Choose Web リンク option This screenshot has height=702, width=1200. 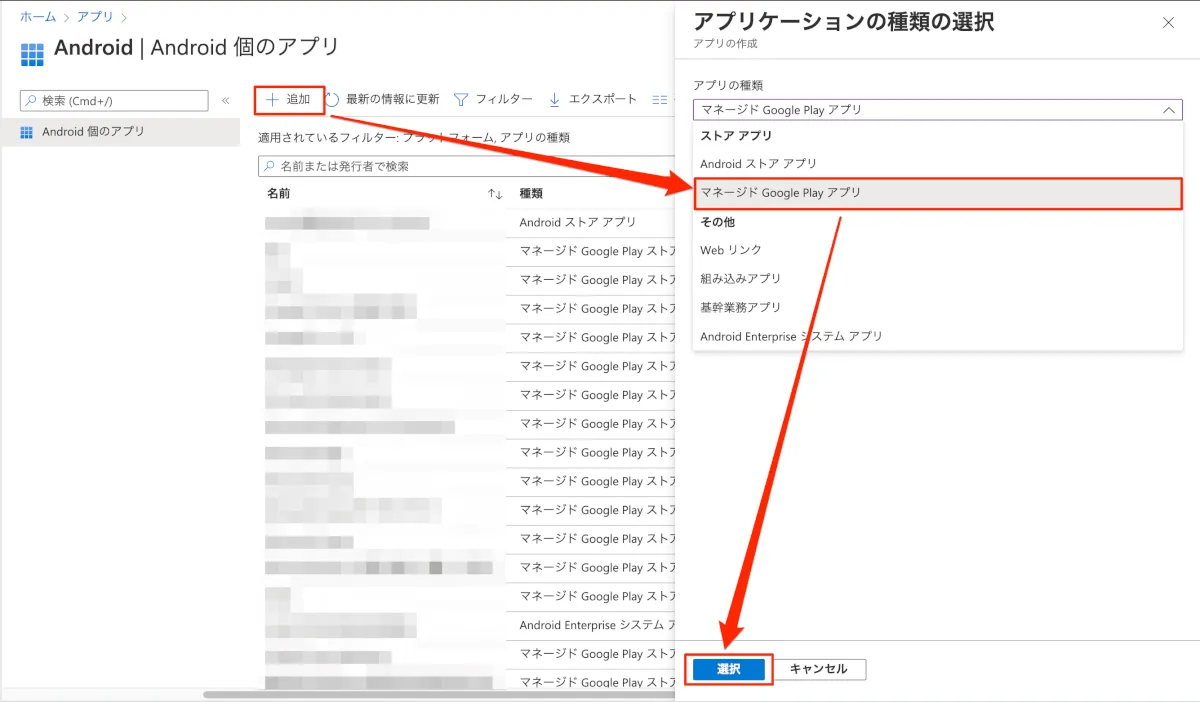point(937,250)
